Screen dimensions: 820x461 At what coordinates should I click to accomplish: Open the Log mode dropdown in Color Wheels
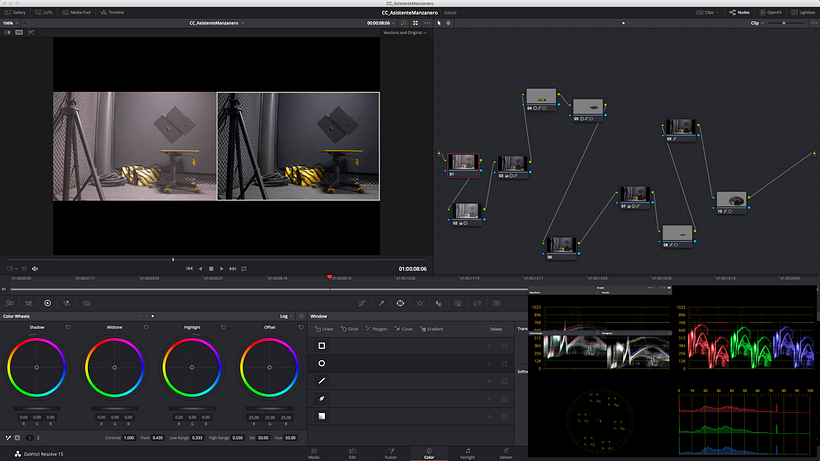(x=286, y=316)
